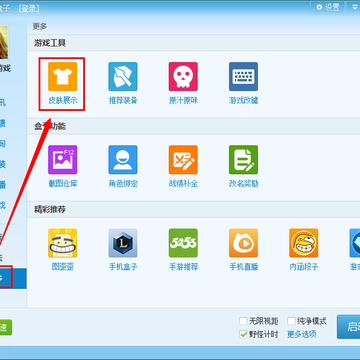Viewport: 360px width, 360px height.
Task: Open the partially visible blue diamond icon
Action: click(x=355, y=243)
